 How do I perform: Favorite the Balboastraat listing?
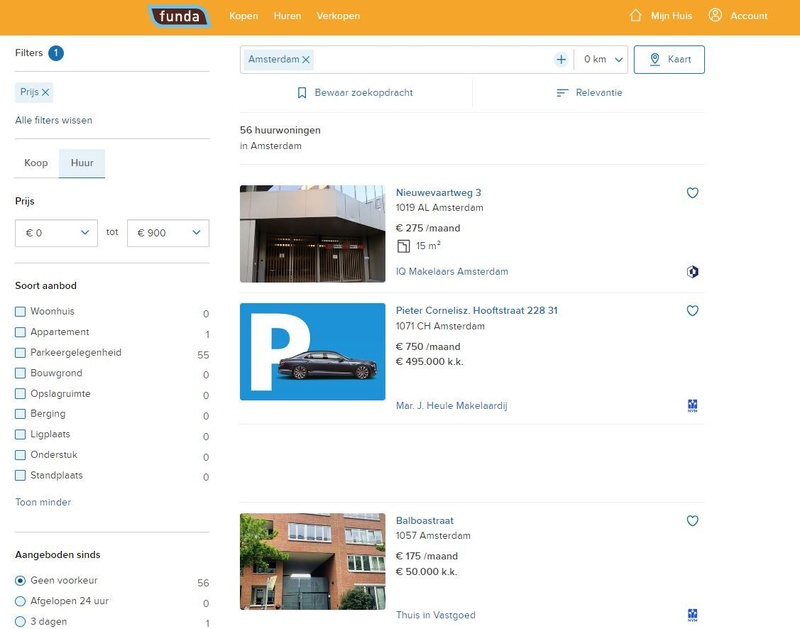coord(692,521)
